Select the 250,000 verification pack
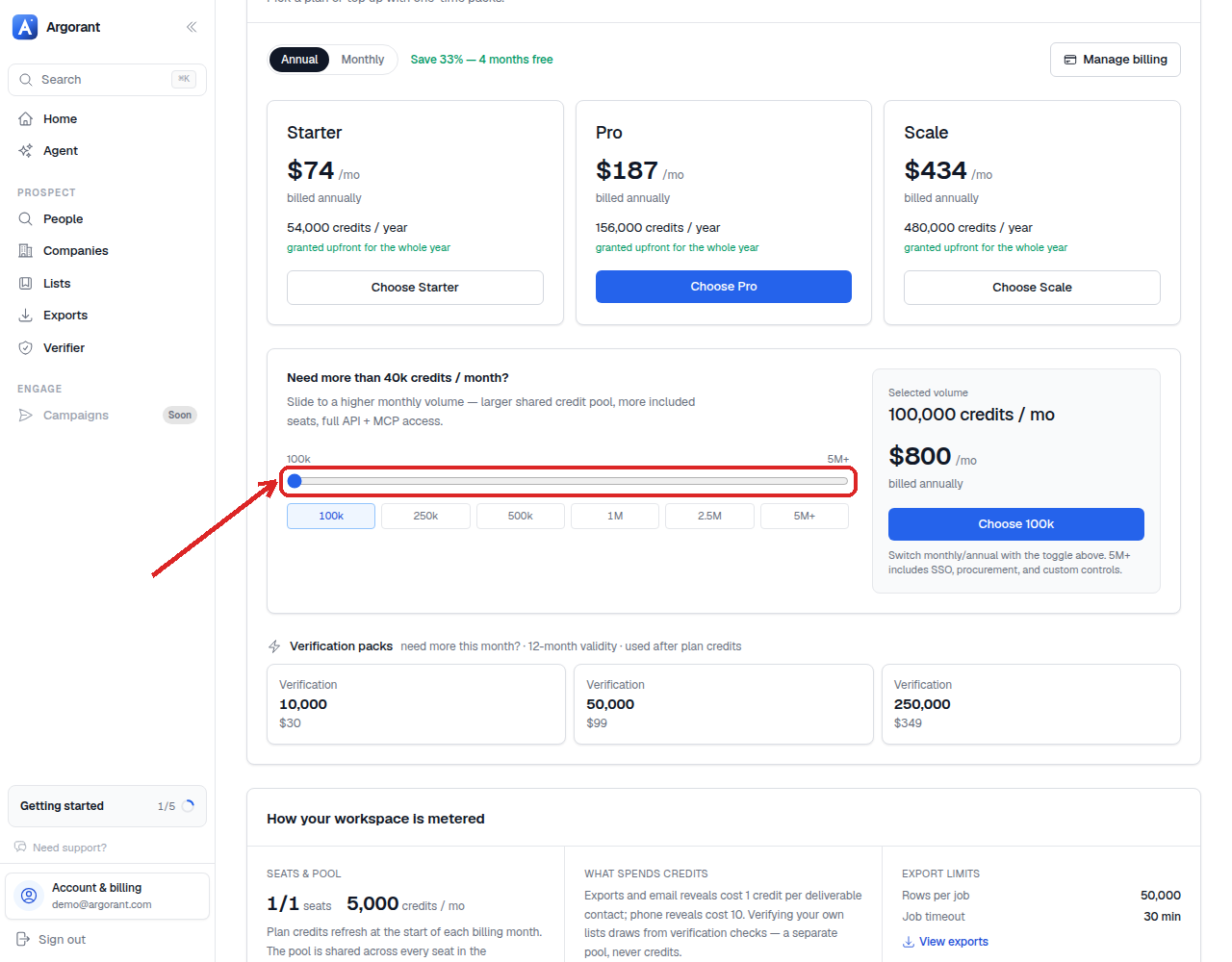 1031,704
